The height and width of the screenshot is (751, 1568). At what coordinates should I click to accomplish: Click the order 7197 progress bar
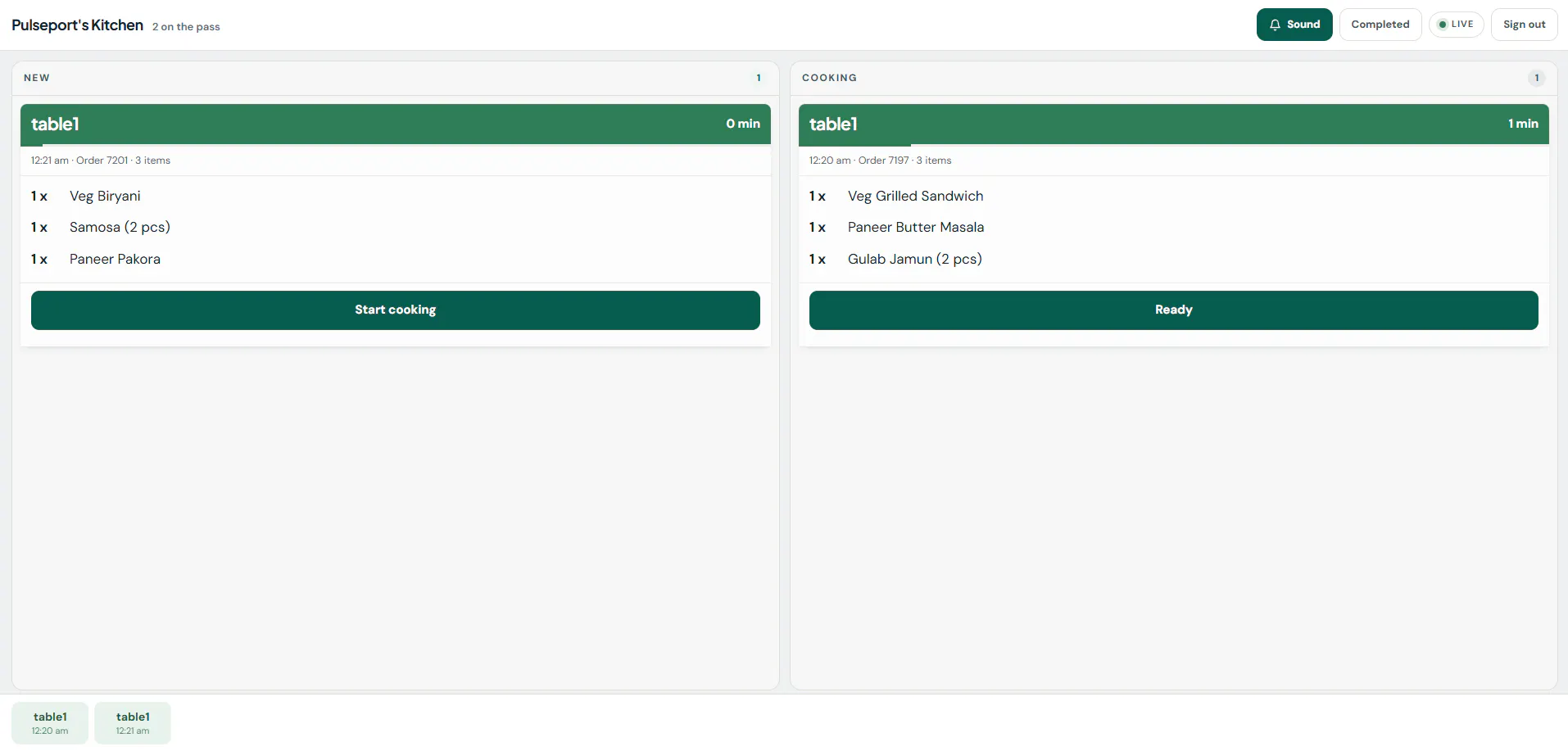(1174, 145)
